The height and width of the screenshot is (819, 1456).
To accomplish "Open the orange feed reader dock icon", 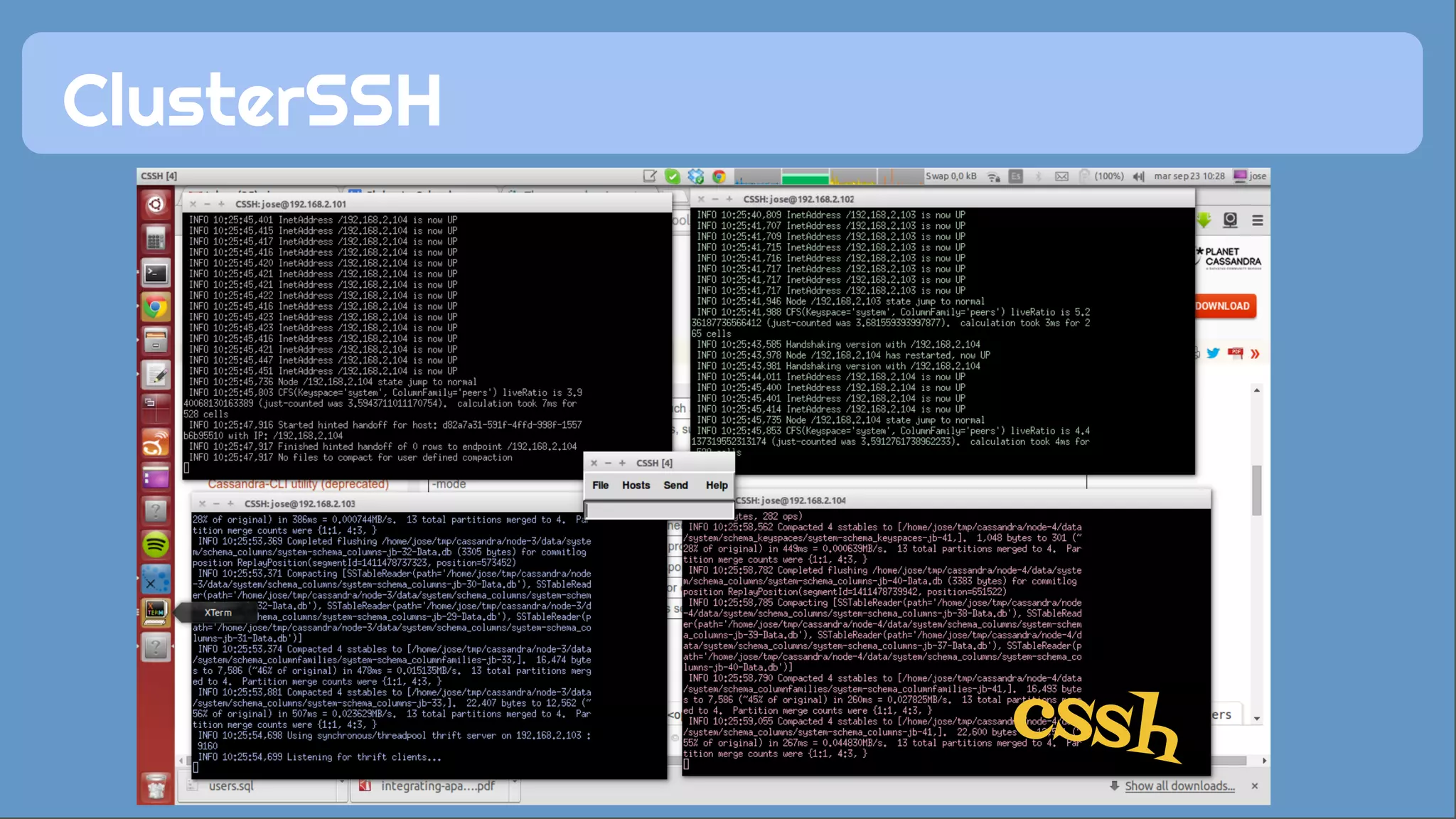I will pos(156,443).
